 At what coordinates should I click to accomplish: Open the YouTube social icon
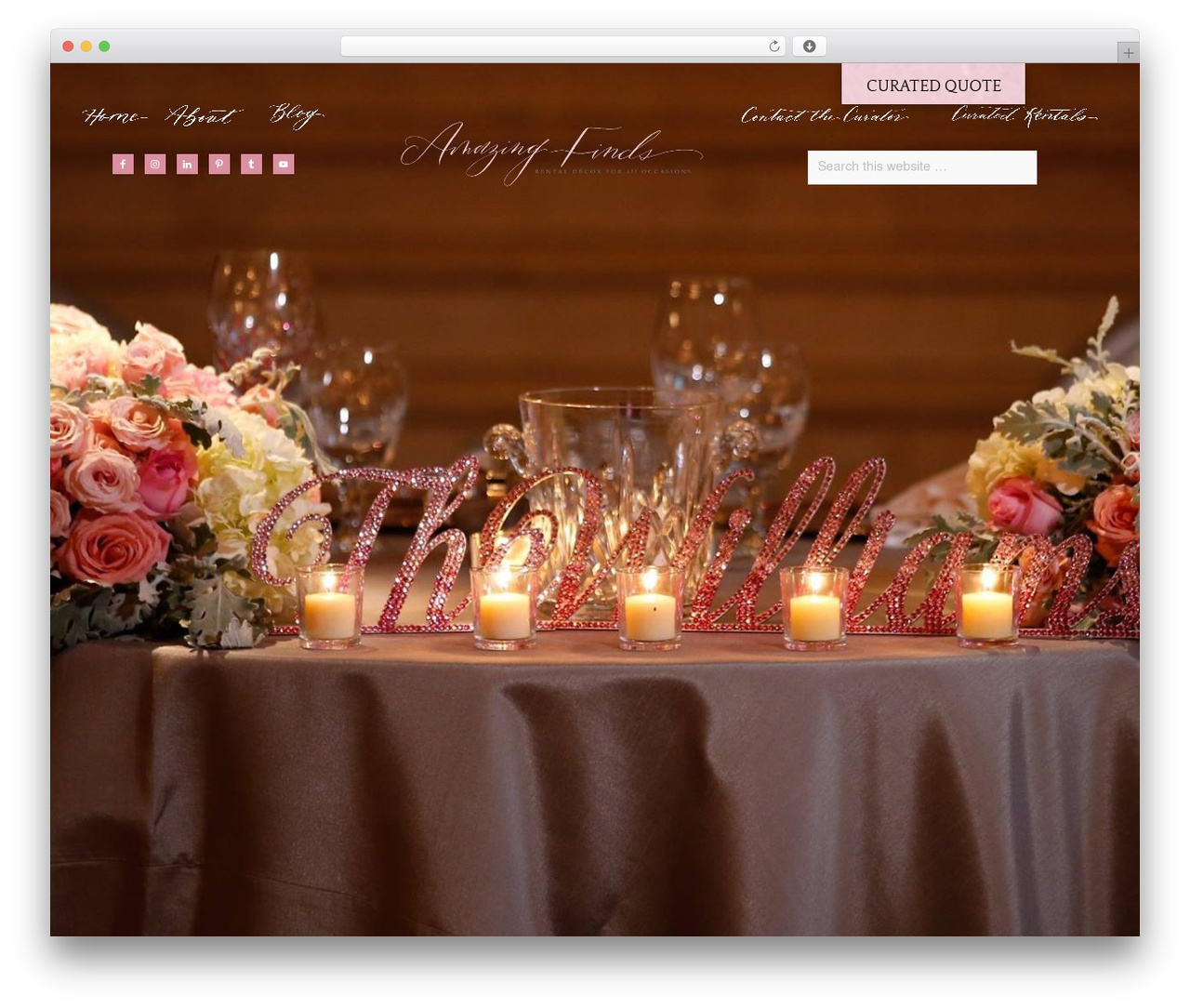[x=284, y=165]
